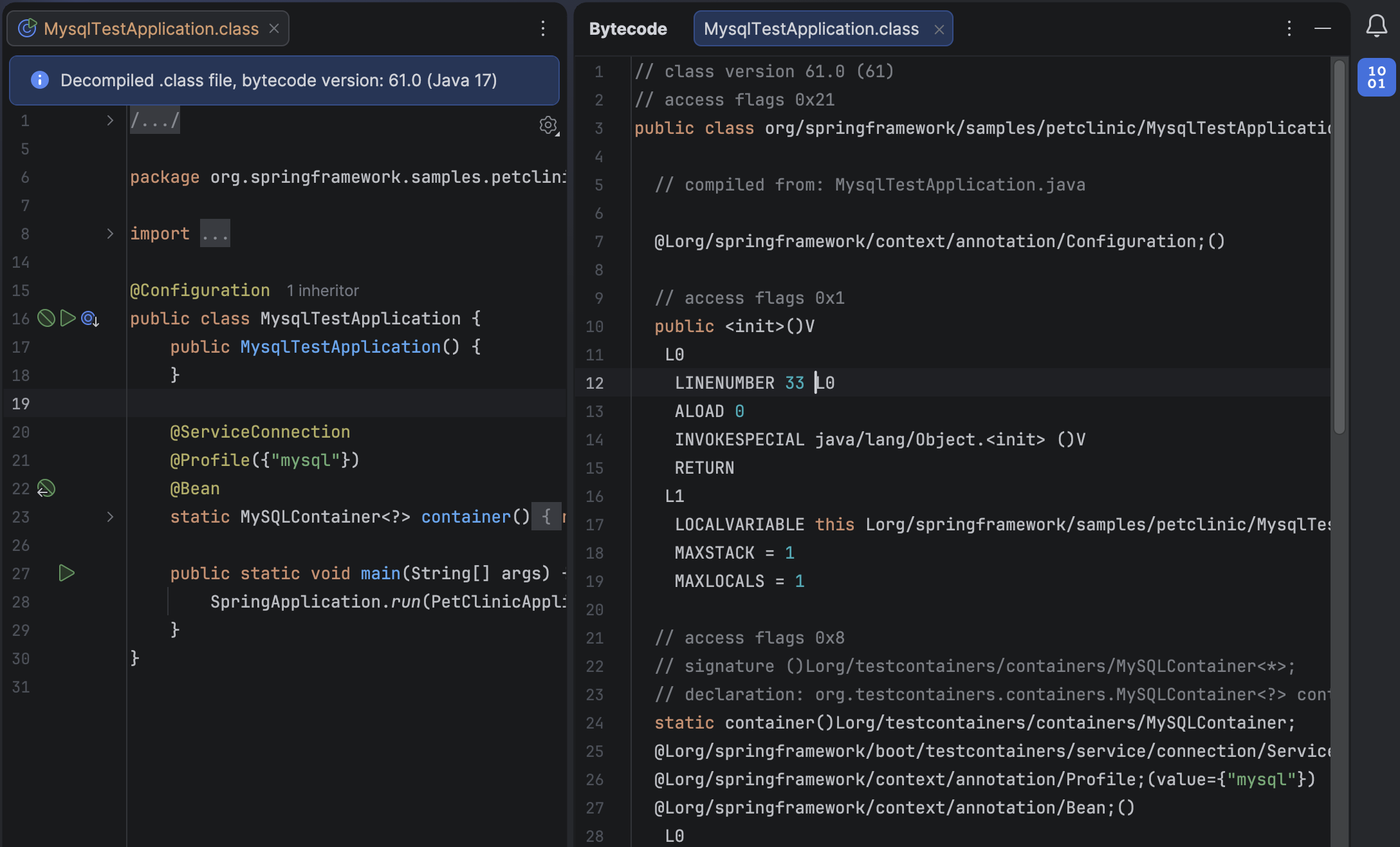Click the decompiler settings gear icon
The image size is (1400, 847).
click(548, 126)
